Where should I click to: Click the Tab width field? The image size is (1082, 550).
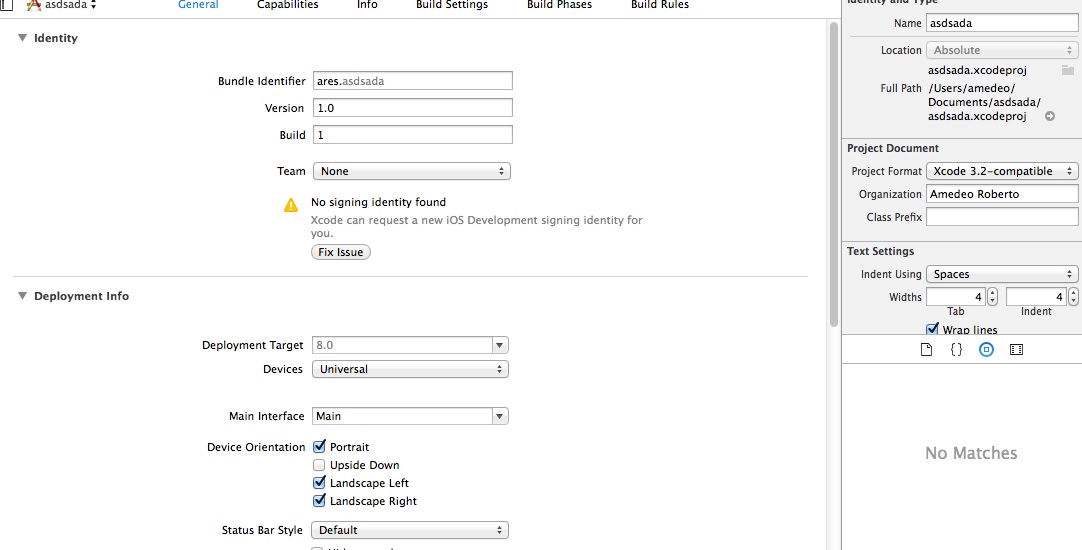click(956, 297)
